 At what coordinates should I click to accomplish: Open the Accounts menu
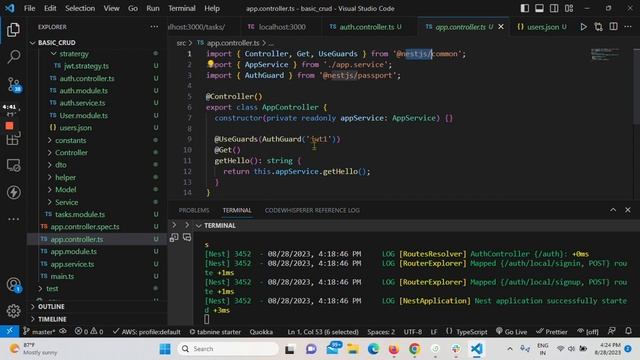coord(13,284)
